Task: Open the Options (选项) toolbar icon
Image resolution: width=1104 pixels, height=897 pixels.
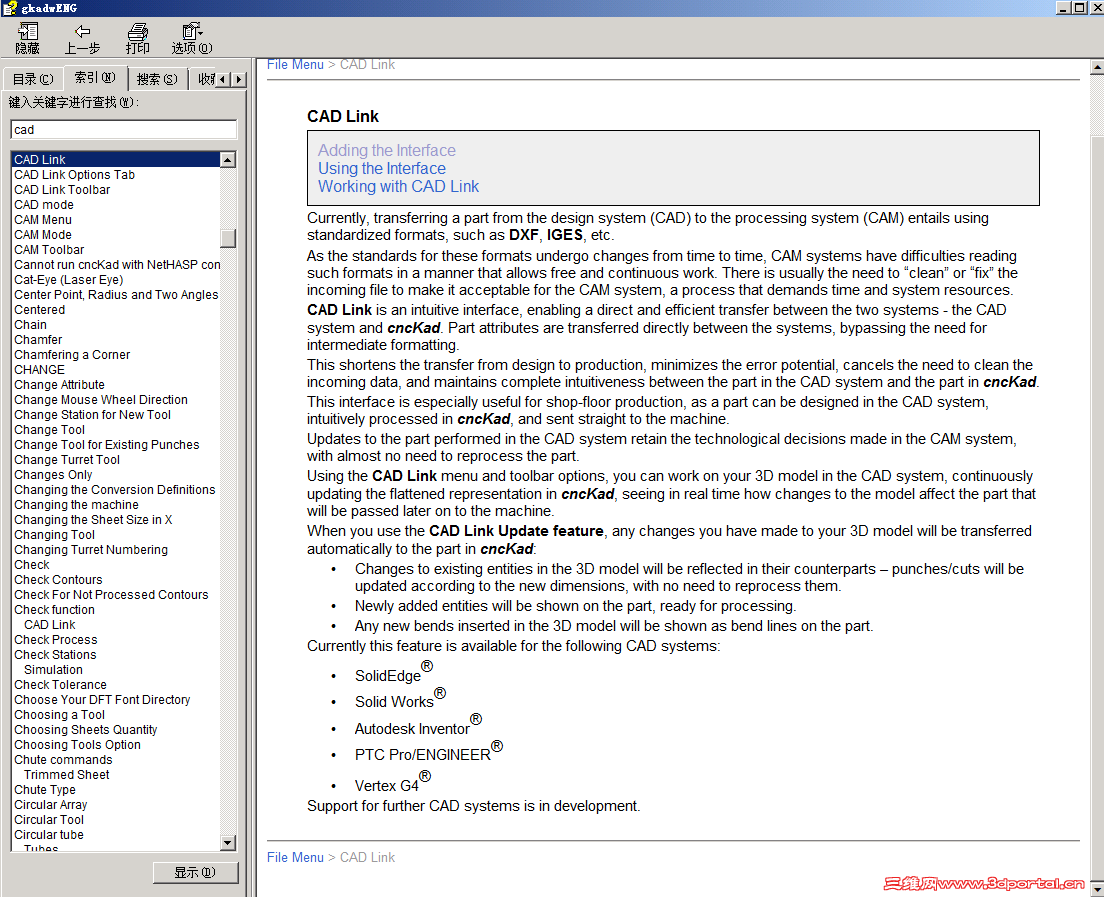Action: [x=192, y=38]
